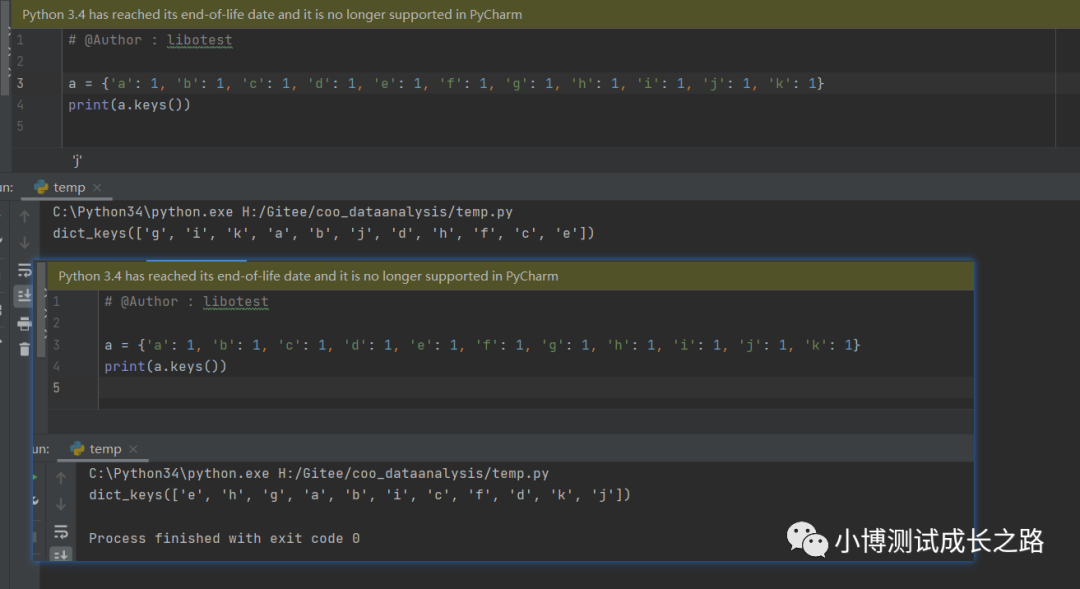Click the 'j' breadcrumb below the editor

[77, 161]
